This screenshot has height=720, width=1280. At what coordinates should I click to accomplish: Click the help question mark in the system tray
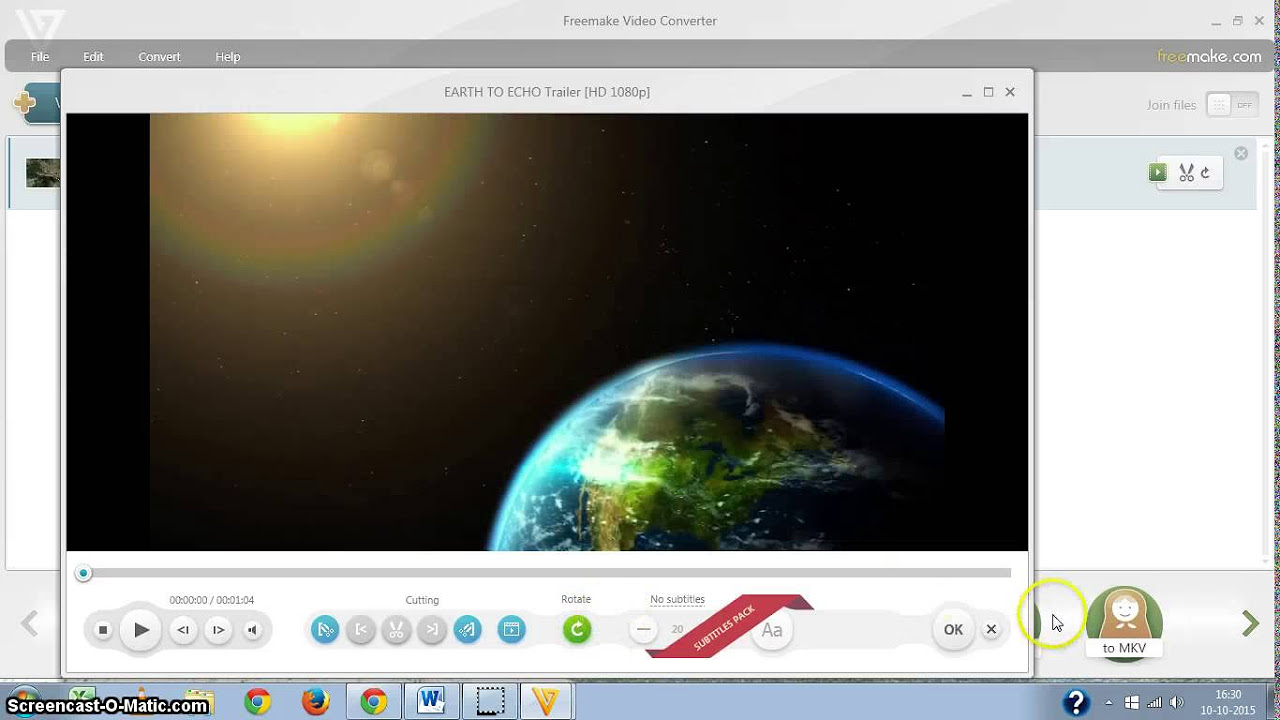[x=1075, y=702]
